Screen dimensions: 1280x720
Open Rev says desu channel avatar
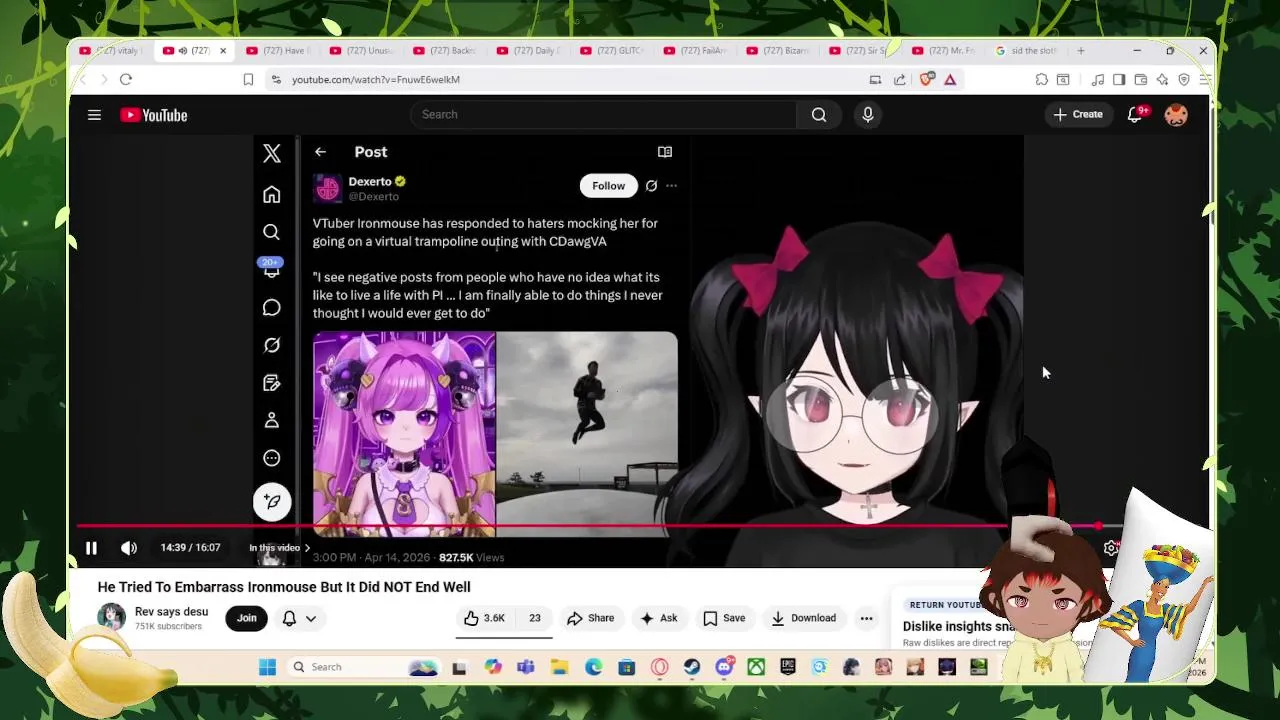(112, 618)
